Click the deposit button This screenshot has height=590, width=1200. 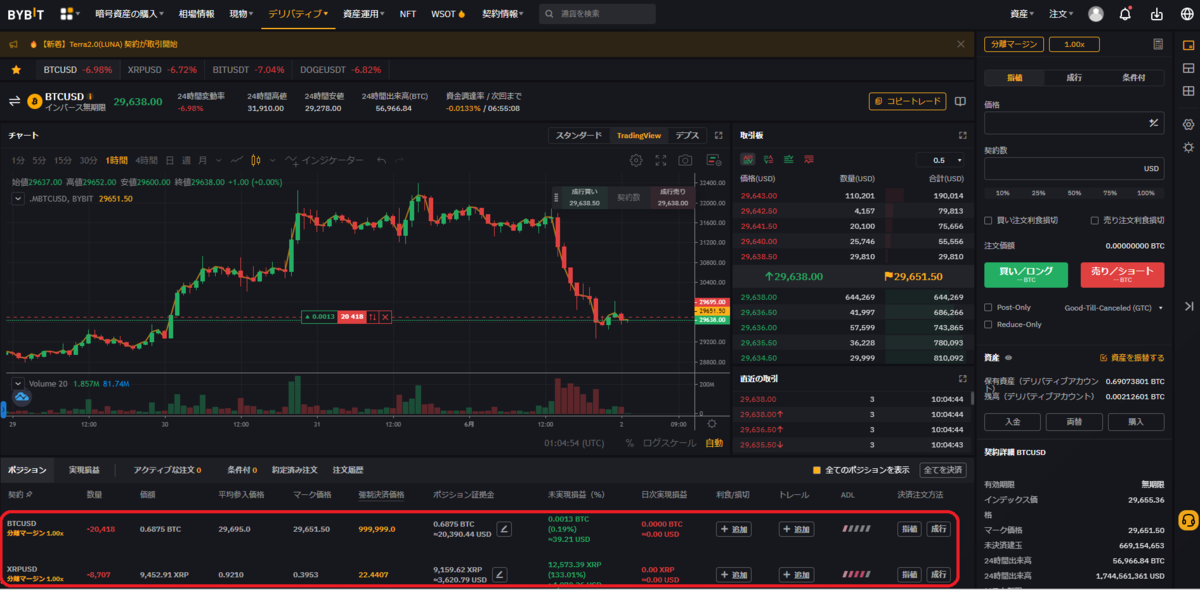click(1013, 422)
